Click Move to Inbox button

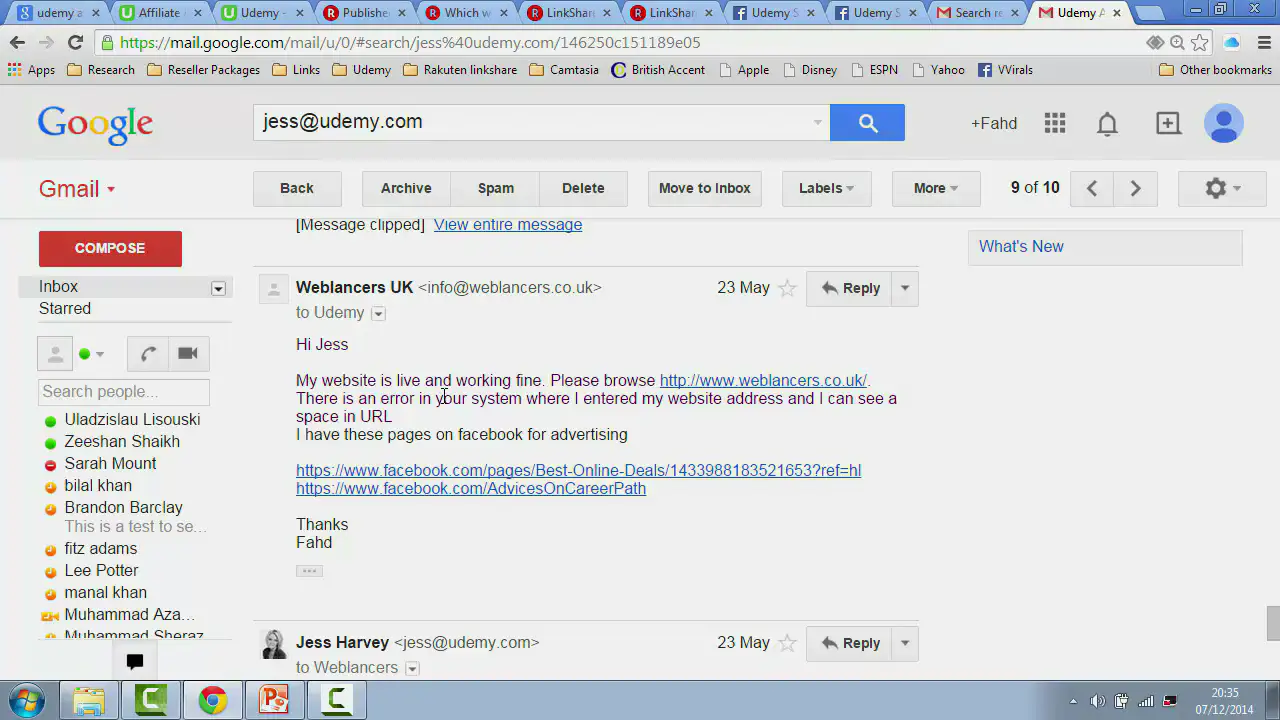705,188
